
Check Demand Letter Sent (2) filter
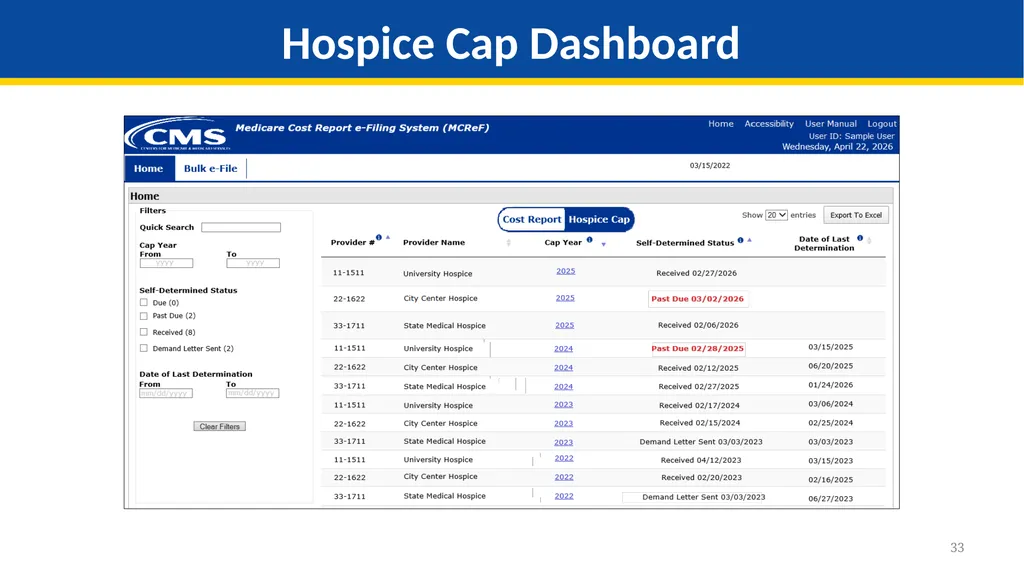click(x=144, y=348)
